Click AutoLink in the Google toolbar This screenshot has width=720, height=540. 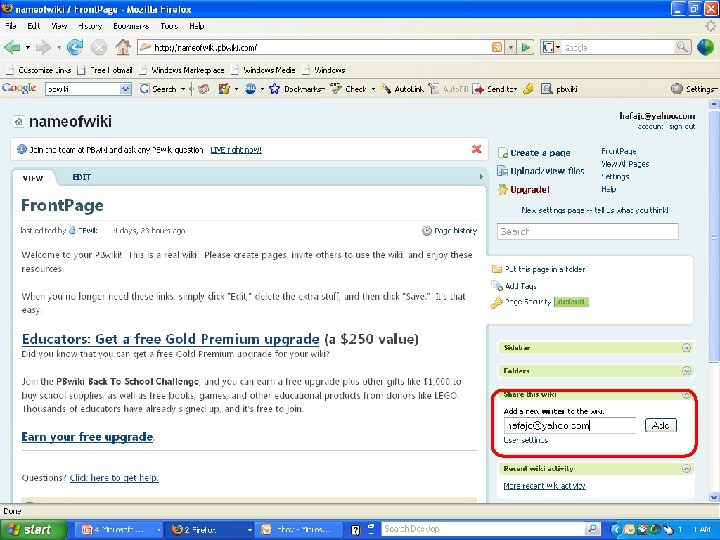(x=402, y=89)
